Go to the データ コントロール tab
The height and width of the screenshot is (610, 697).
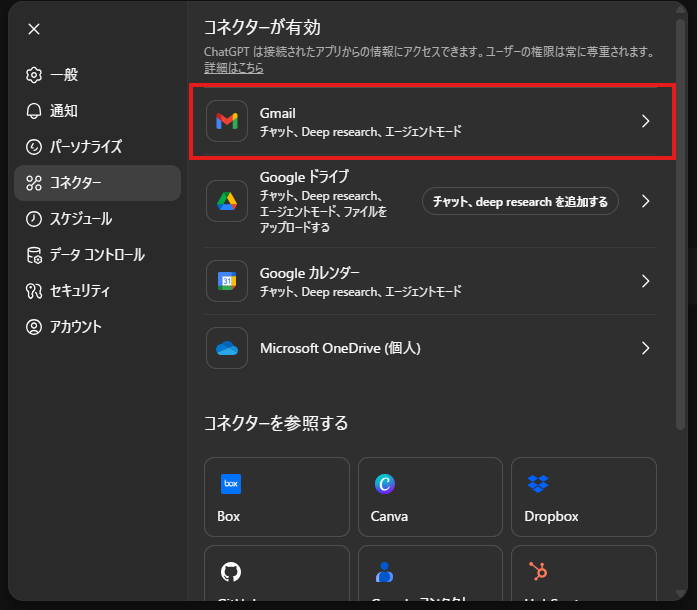96,255
